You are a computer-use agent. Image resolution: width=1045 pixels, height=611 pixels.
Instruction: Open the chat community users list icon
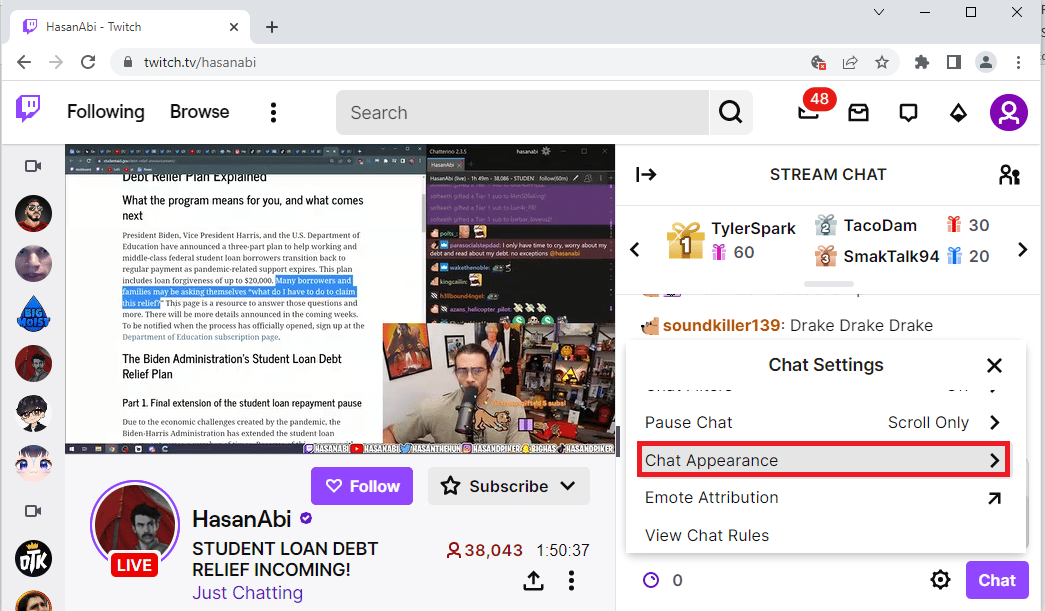coord(1009,175)
